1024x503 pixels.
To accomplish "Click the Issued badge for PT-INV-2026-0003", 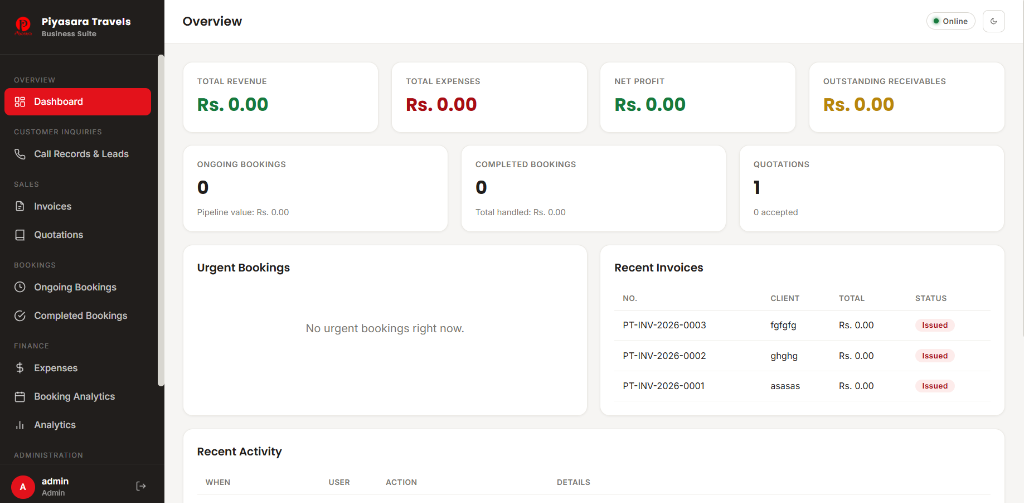I will pos(935,325).
